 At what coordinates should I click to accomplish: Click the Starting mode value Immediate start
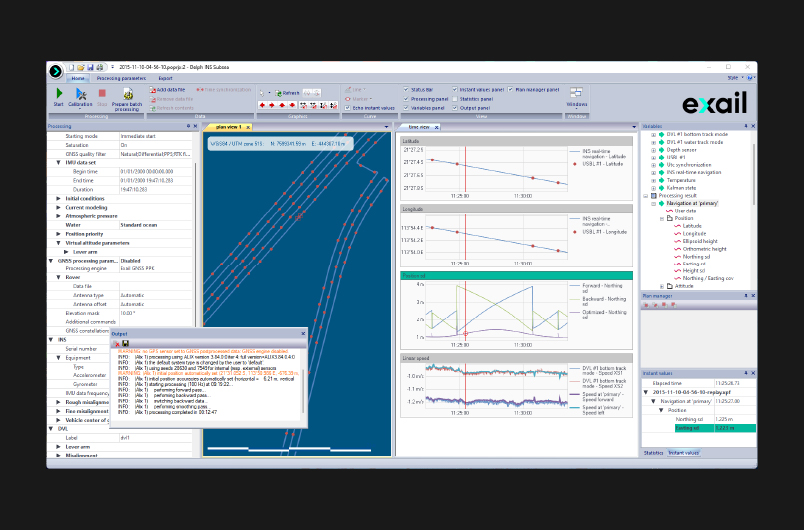(138, 136)
